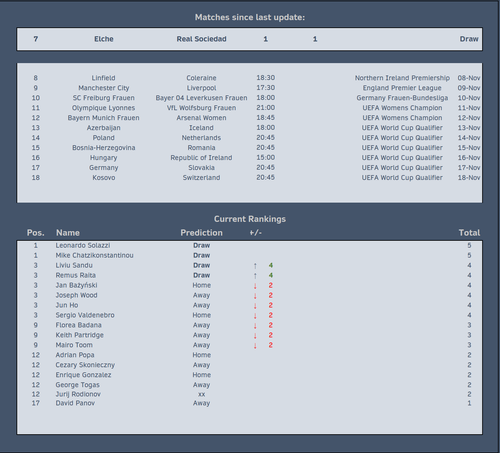Image resolution: width=500 pixels, height=453 pixels.
Task: Click the Prediction column header
Action: coord(201,233)
